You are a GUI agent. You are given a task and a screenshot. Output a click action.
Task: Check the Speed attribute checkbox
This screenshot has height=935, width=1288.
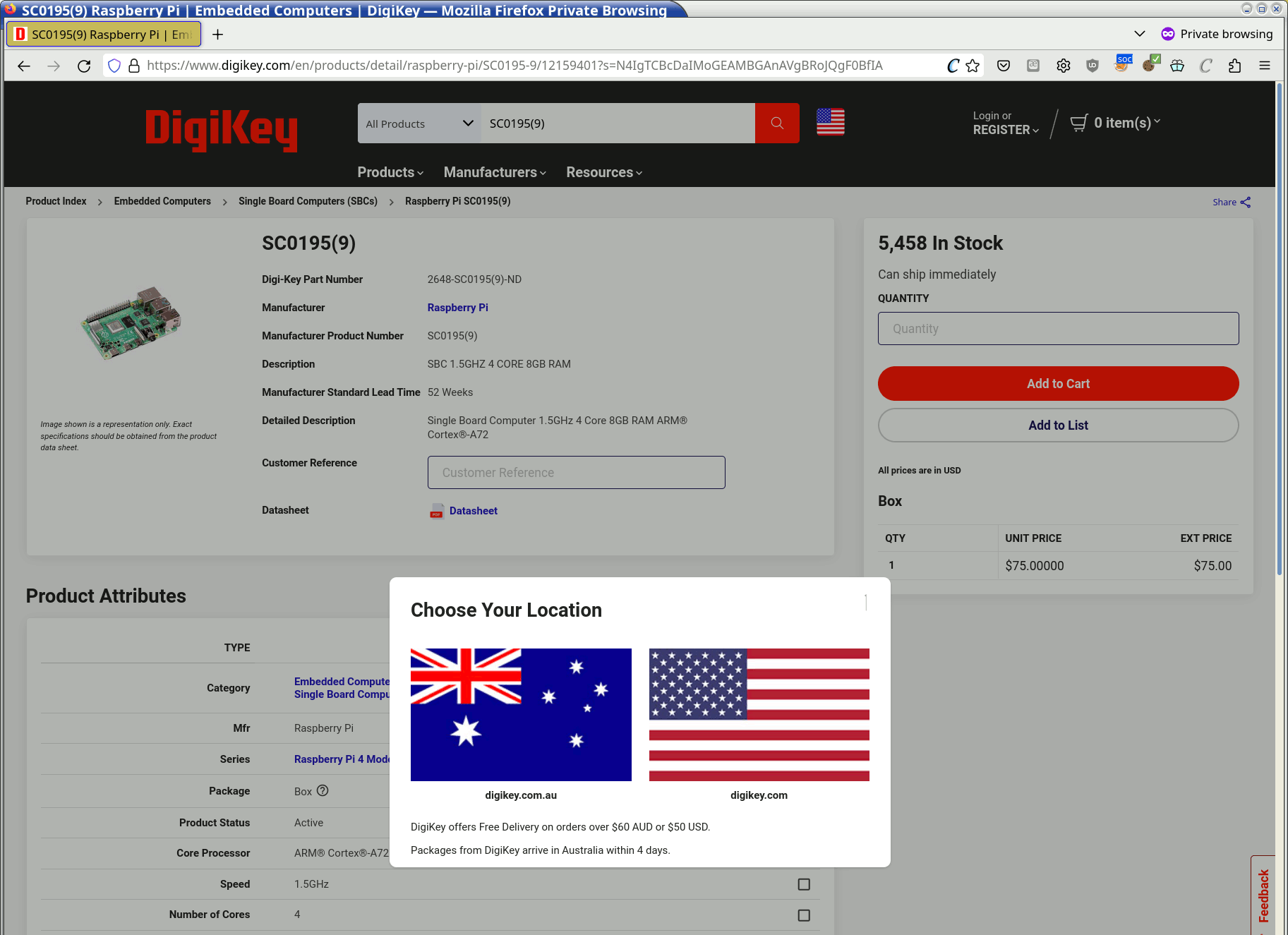coord(803,884)
